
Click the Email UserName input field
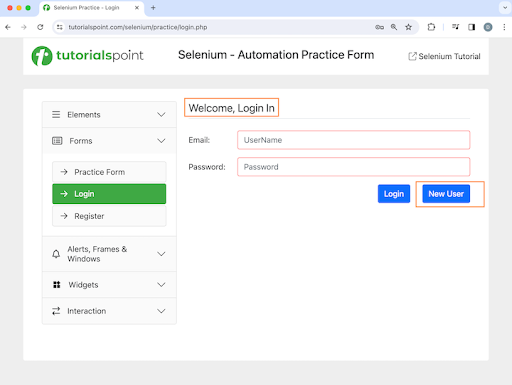[354, 140]
